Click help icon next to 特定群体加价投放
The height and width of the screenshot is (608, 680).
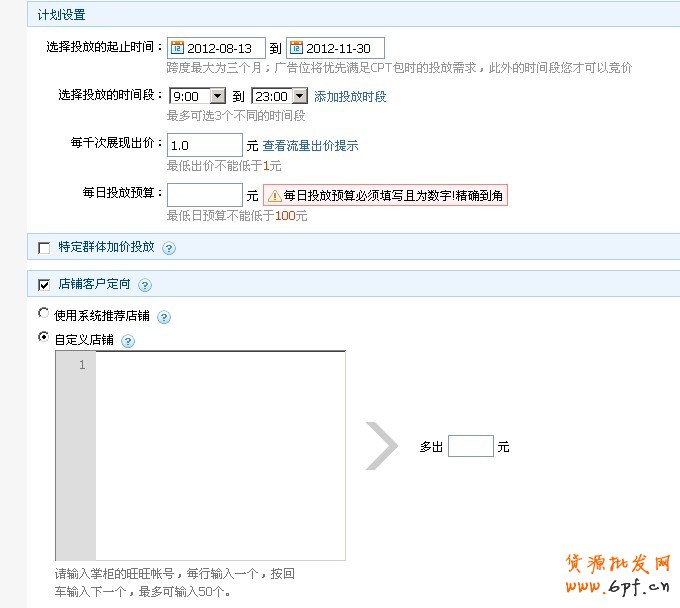coord(169,248)
